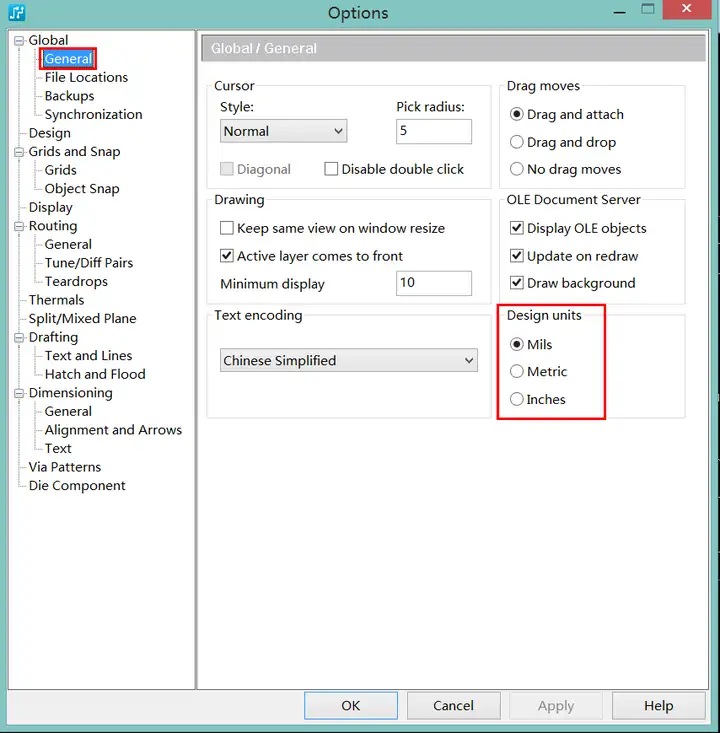Select Grids and Snap label

click(x=74, y=151)
